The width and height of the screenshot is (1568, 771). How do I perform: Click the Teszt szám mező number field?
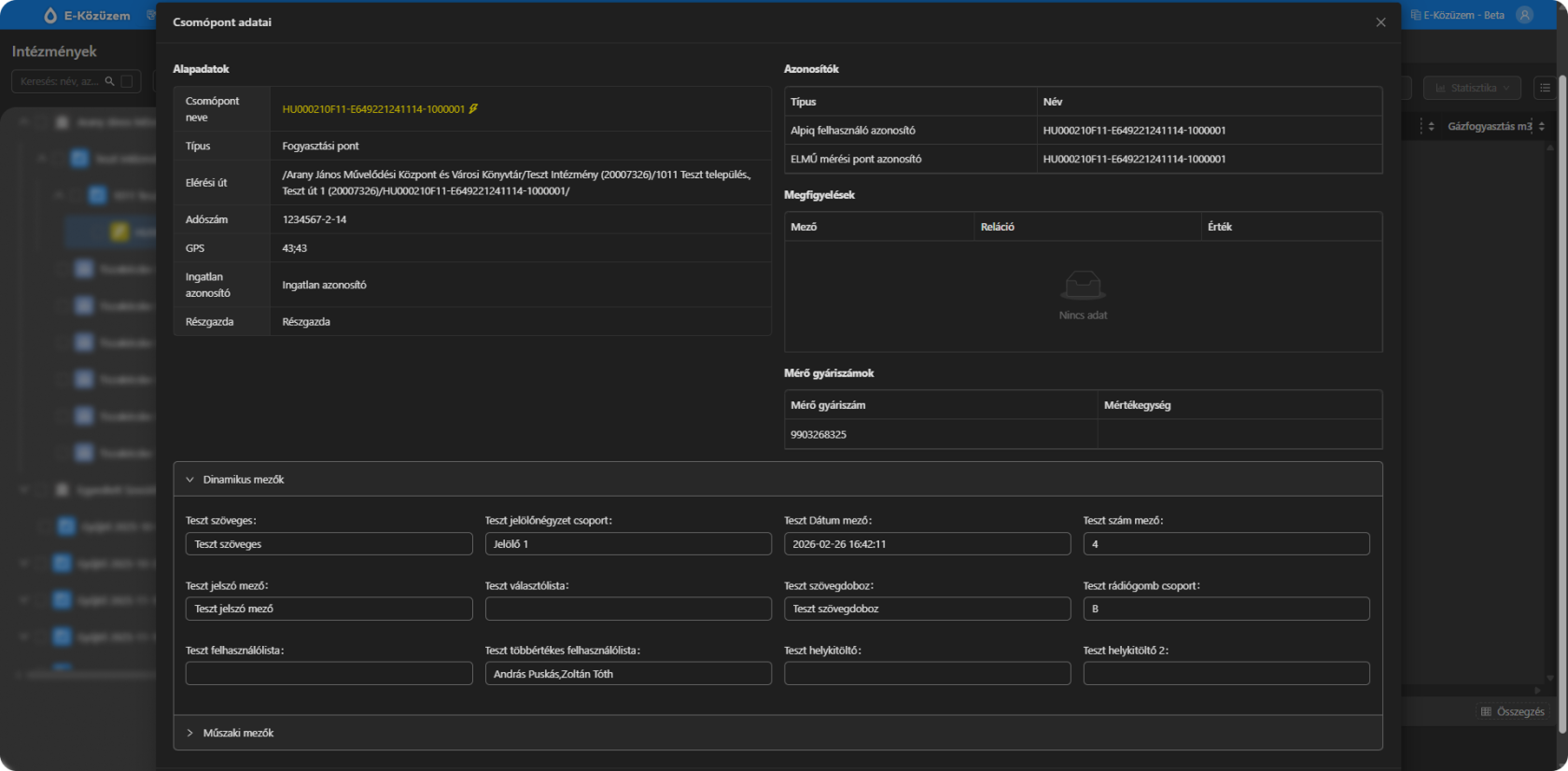coord(1225,544)
